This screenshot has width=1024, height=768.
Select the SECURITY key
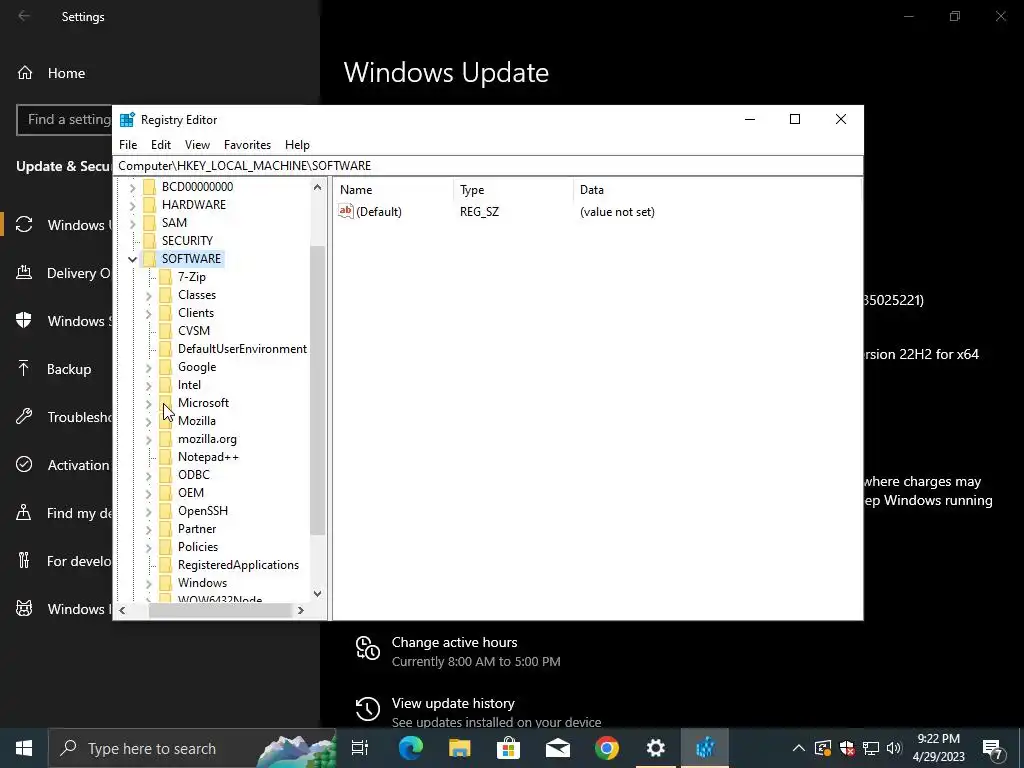[x=187, y=241]
